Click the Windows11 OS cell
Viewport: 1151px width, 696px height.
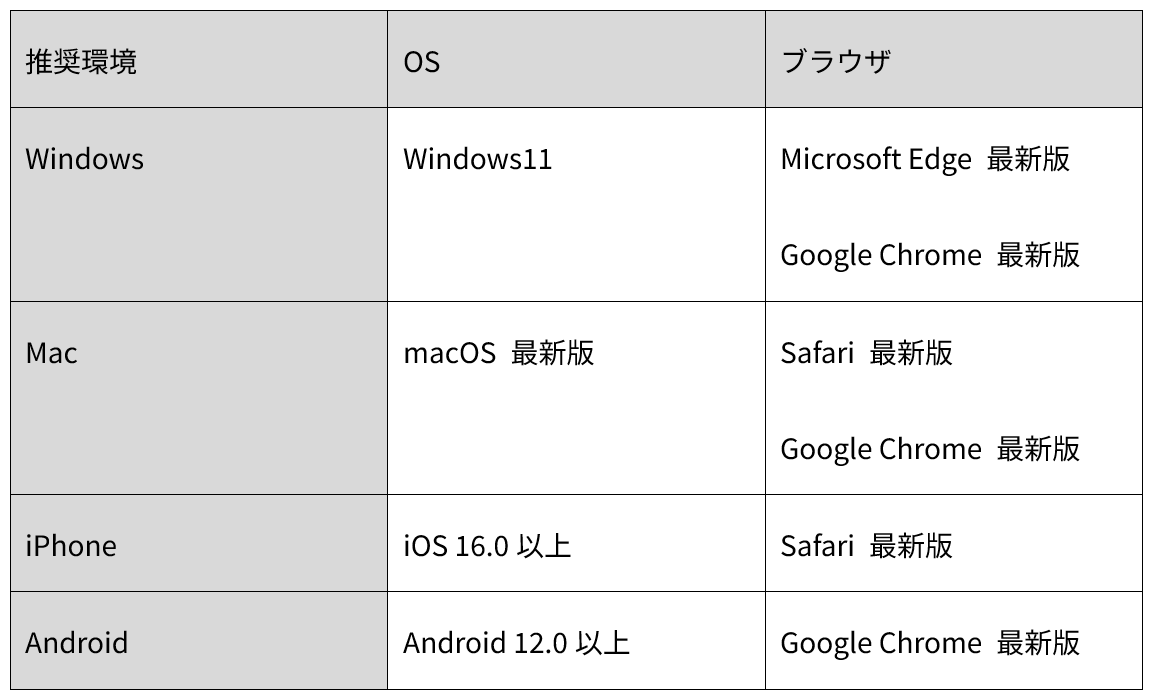point(477,159)
